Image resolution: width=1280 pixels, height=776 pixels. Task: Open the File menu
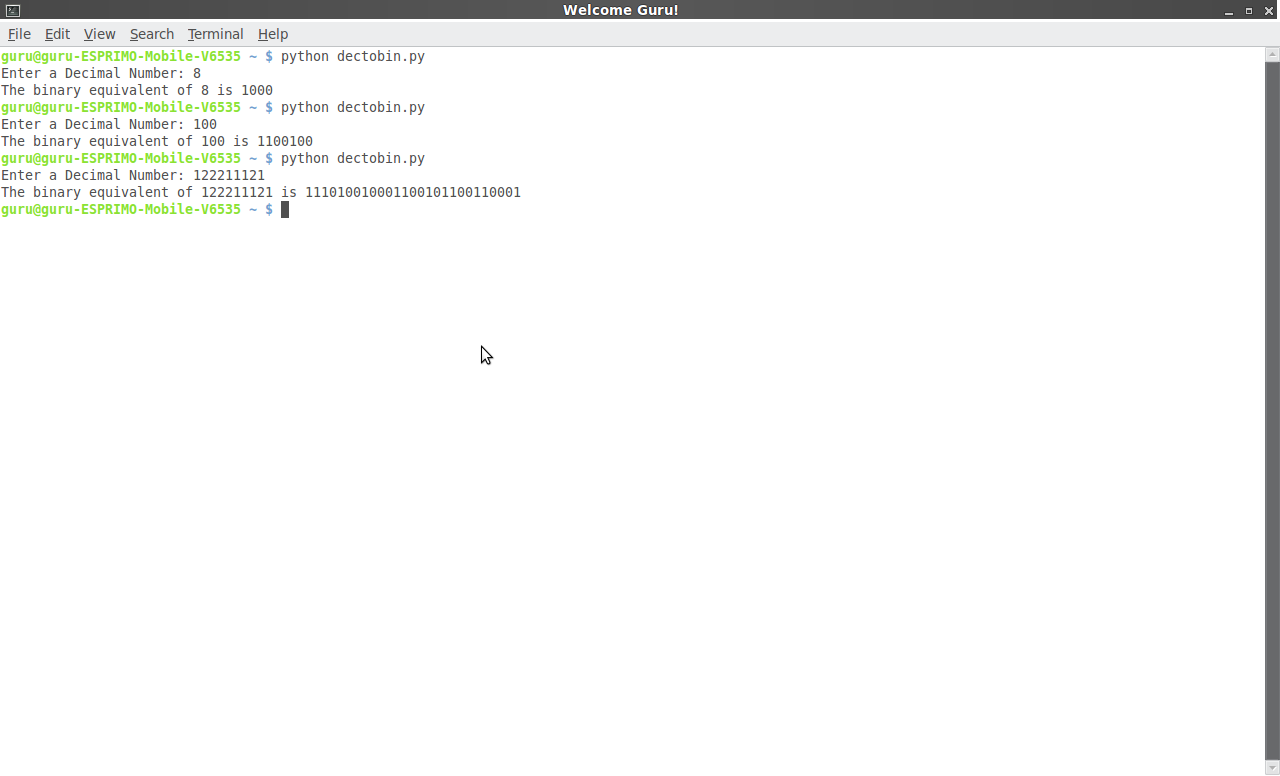[18, 33]
